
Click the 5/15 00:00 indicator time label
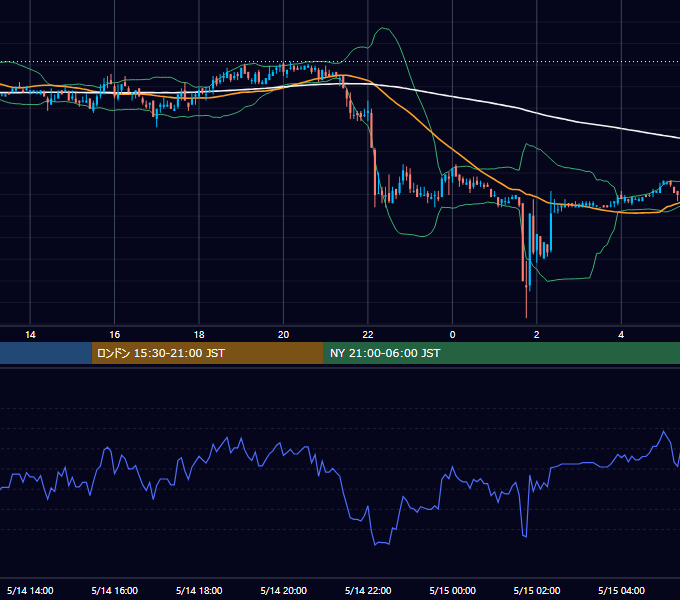coord(452,590)
